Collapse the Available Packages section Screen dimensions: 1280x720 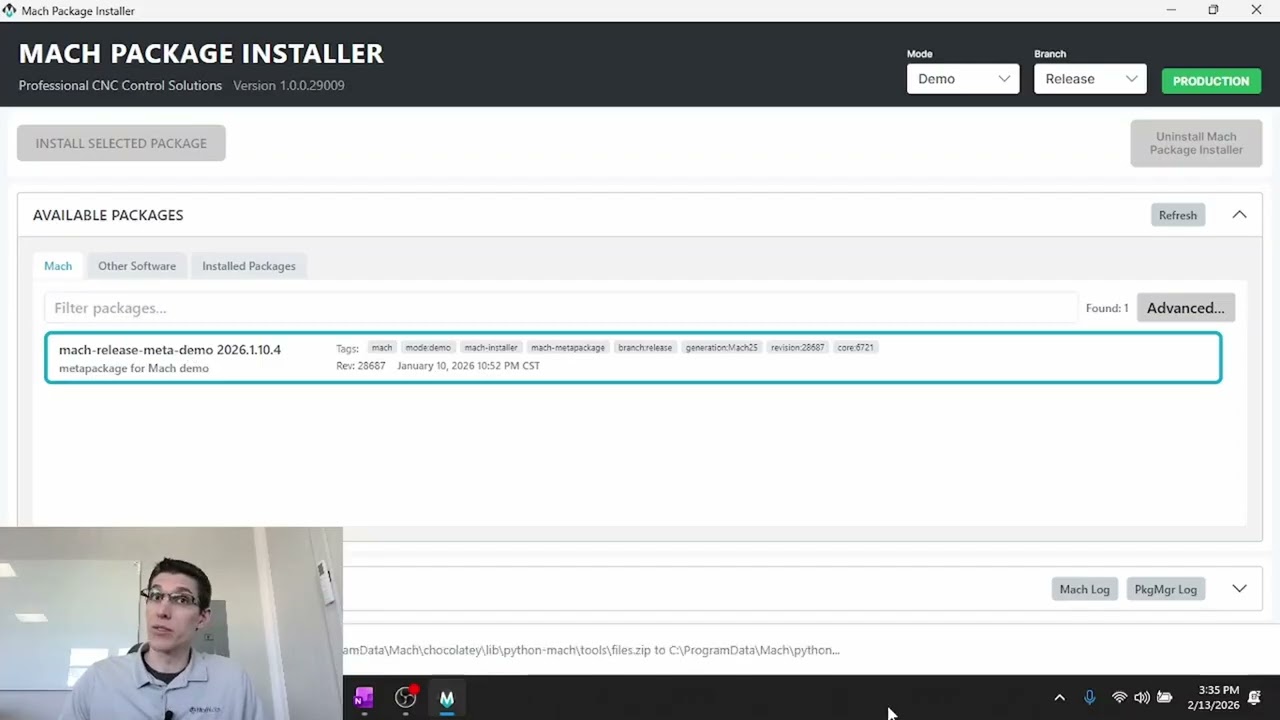1239,215
